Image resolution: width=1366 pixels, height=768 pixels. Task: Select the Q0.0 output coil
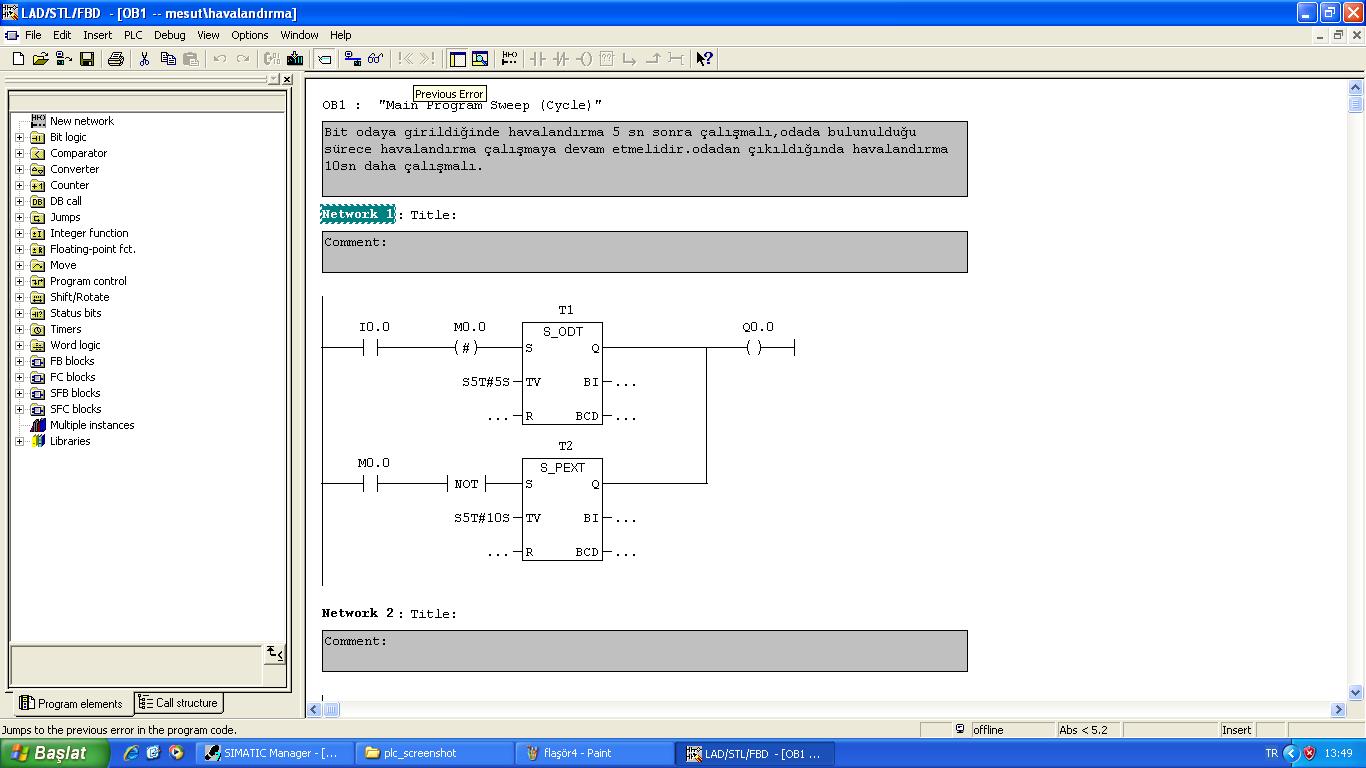(x=754, y=348)
